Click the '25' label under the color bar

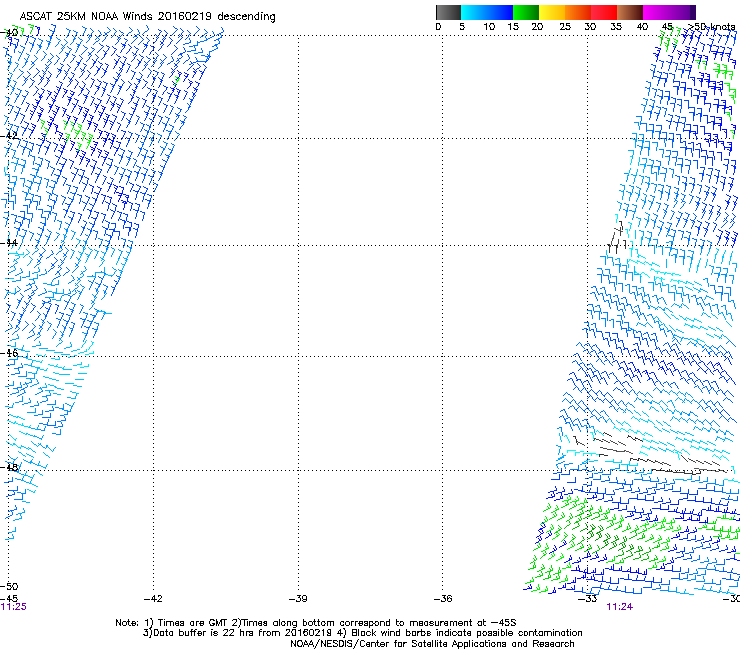click(565, 27)
